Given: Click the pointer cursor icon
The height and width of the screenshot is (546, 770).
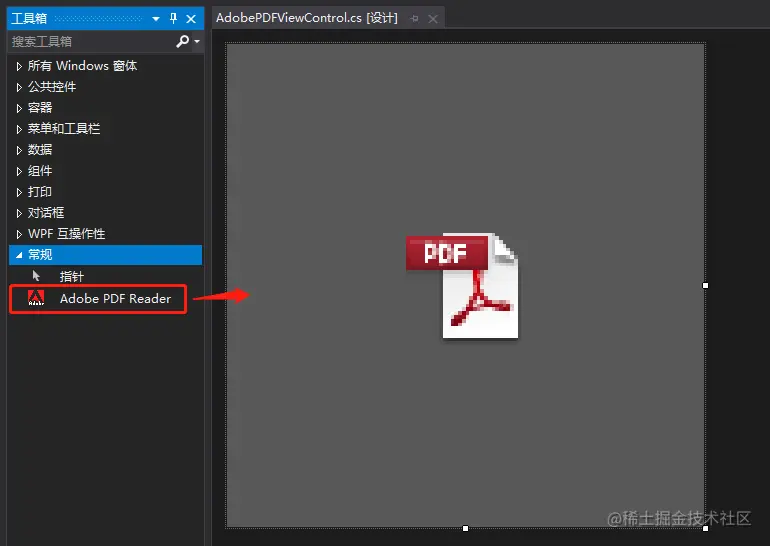Looking at the screenshot, I should (36, 276).
